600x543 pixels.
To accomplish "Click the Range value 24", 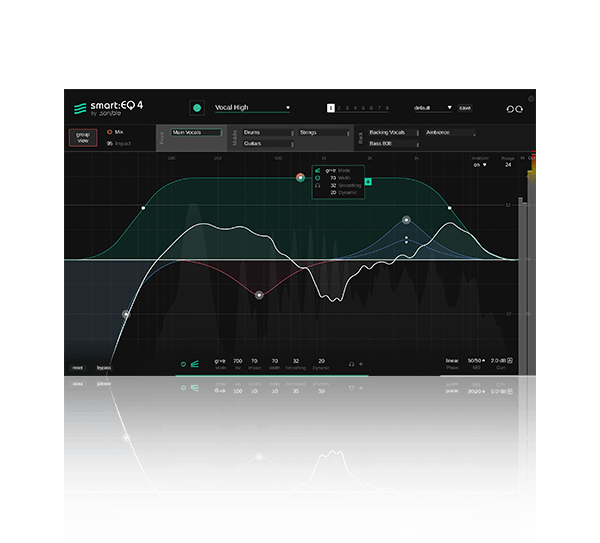I will tap(508, 165).
